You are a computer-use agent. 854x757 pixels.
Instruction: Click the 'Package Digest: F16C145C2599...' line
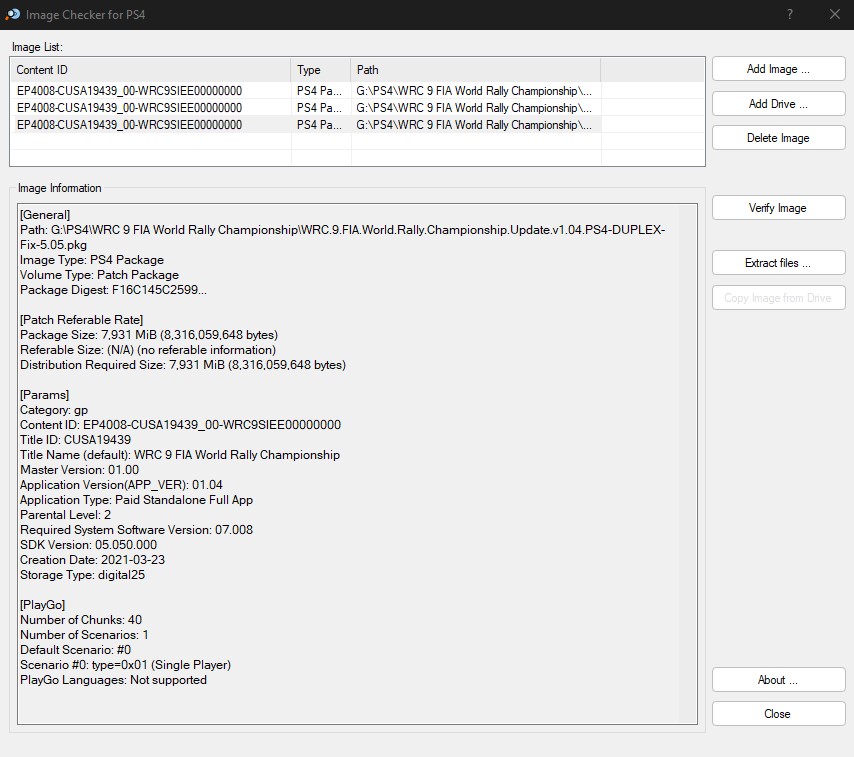(x=113, y=290)
